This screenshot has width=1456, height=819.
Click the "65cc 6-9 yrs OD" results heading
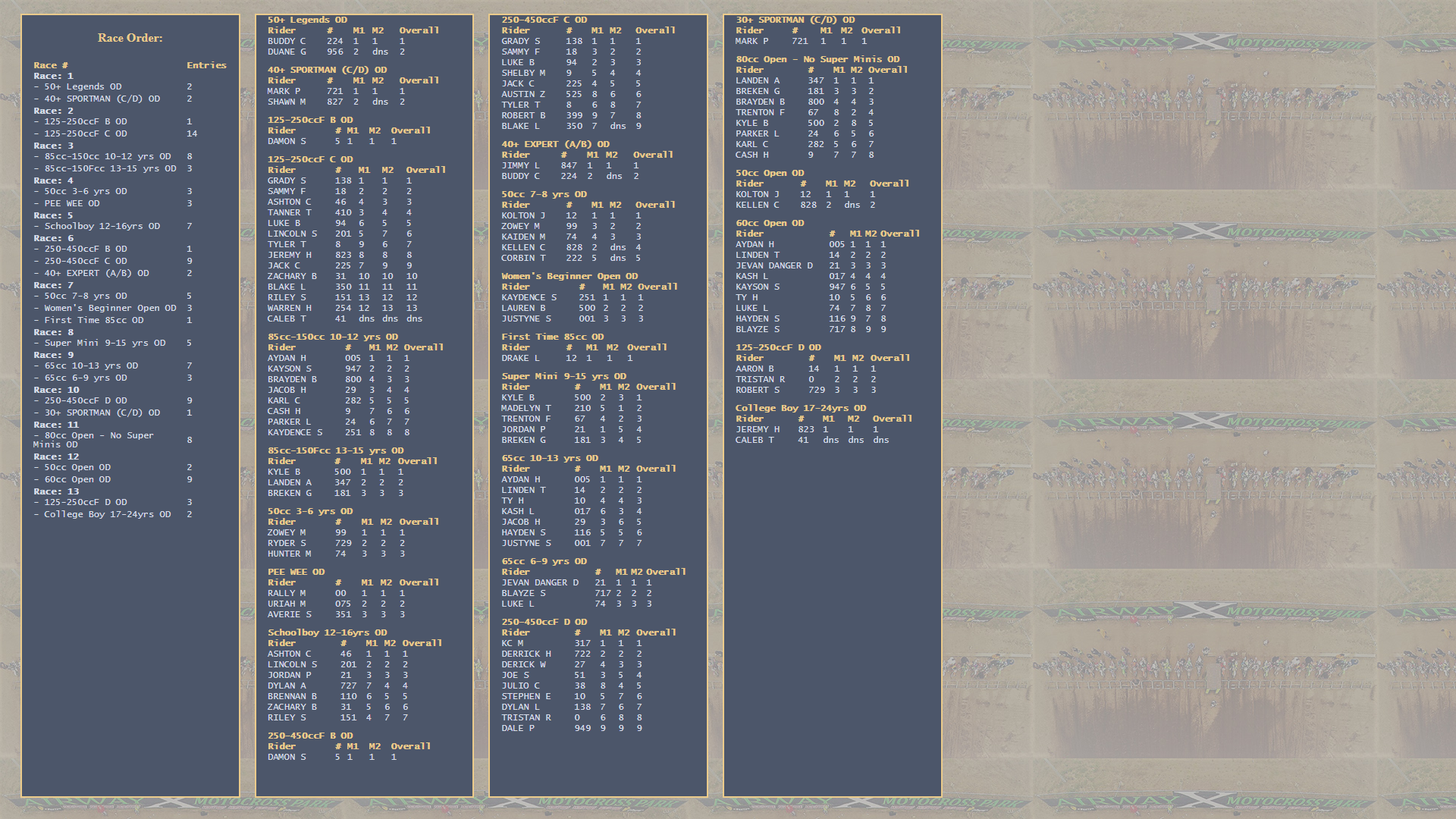pos(544,561)
